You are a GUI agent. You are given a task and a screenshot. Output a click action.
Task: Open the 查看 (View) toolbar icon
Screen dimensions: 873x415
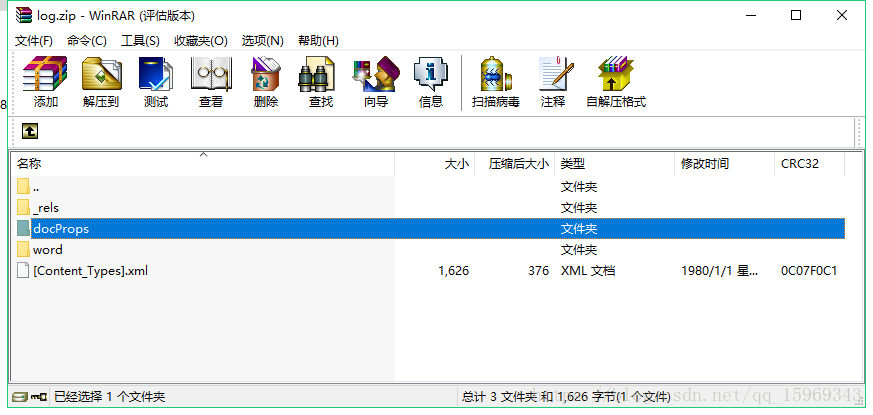coord(211,74)
